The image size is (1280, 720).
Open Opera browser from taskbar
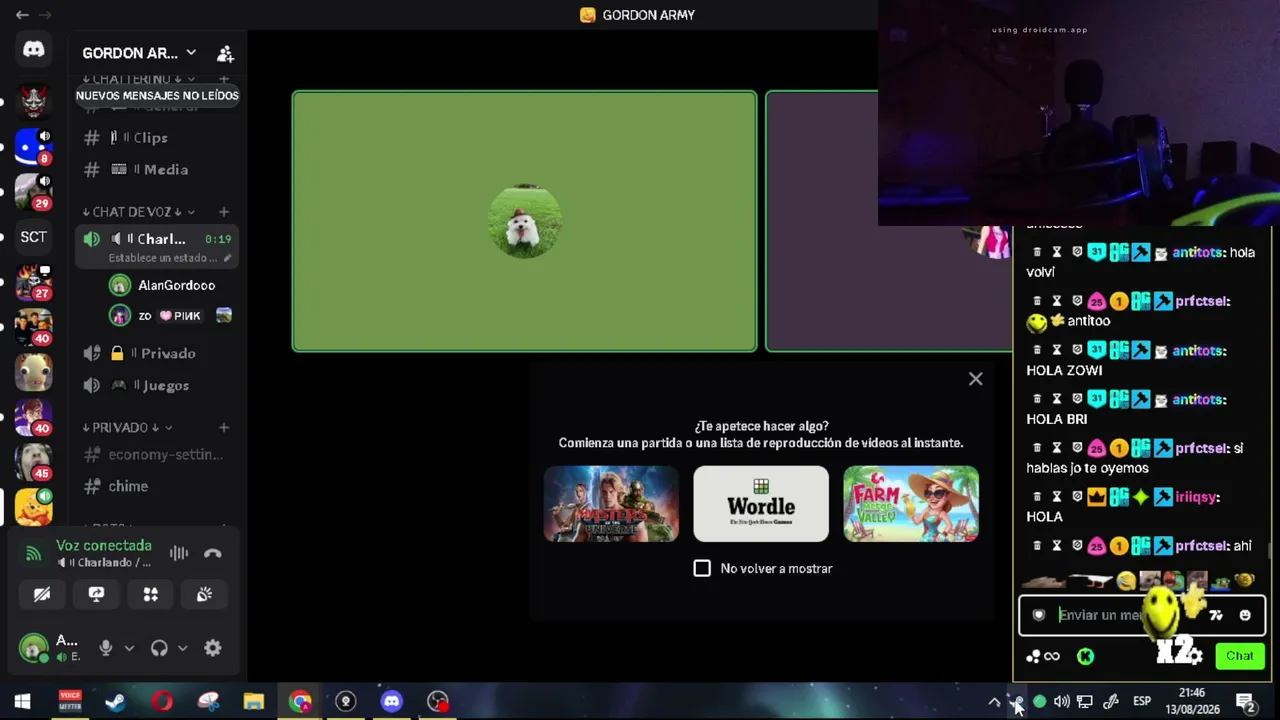(162, 702)
